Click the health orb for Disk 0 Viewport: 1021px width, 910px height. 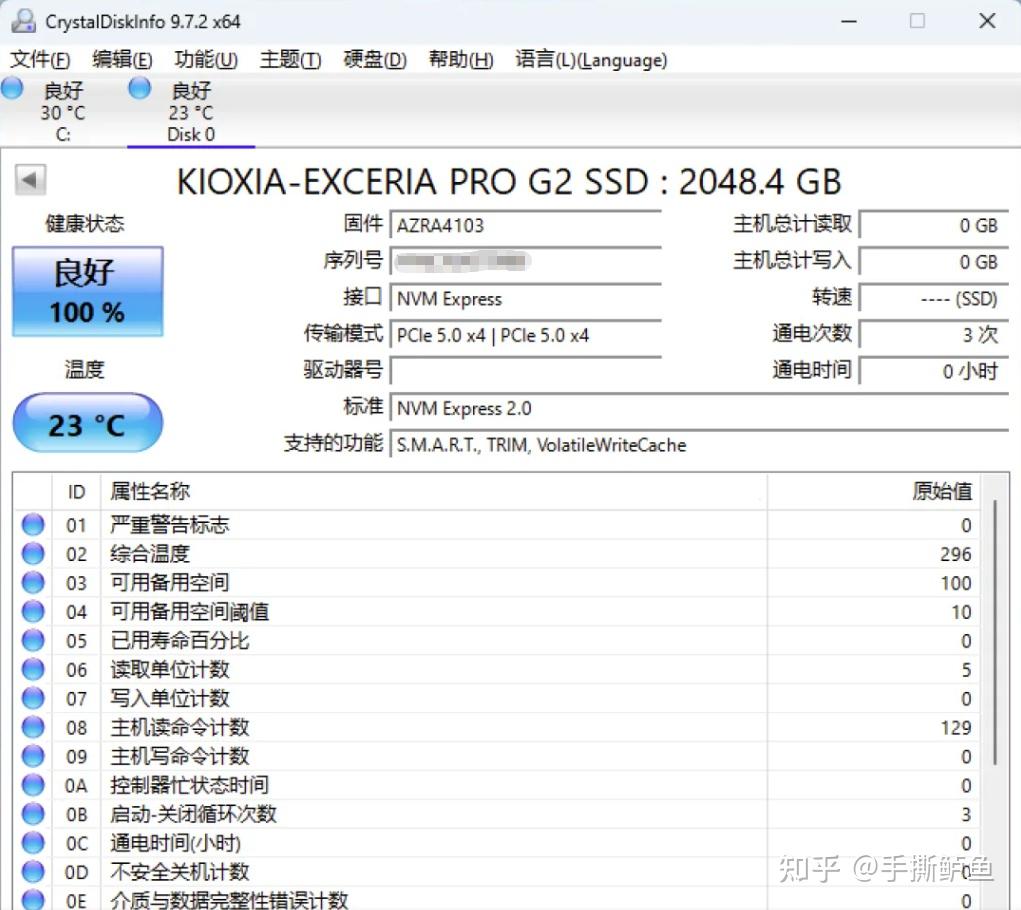tap(139, 88)
